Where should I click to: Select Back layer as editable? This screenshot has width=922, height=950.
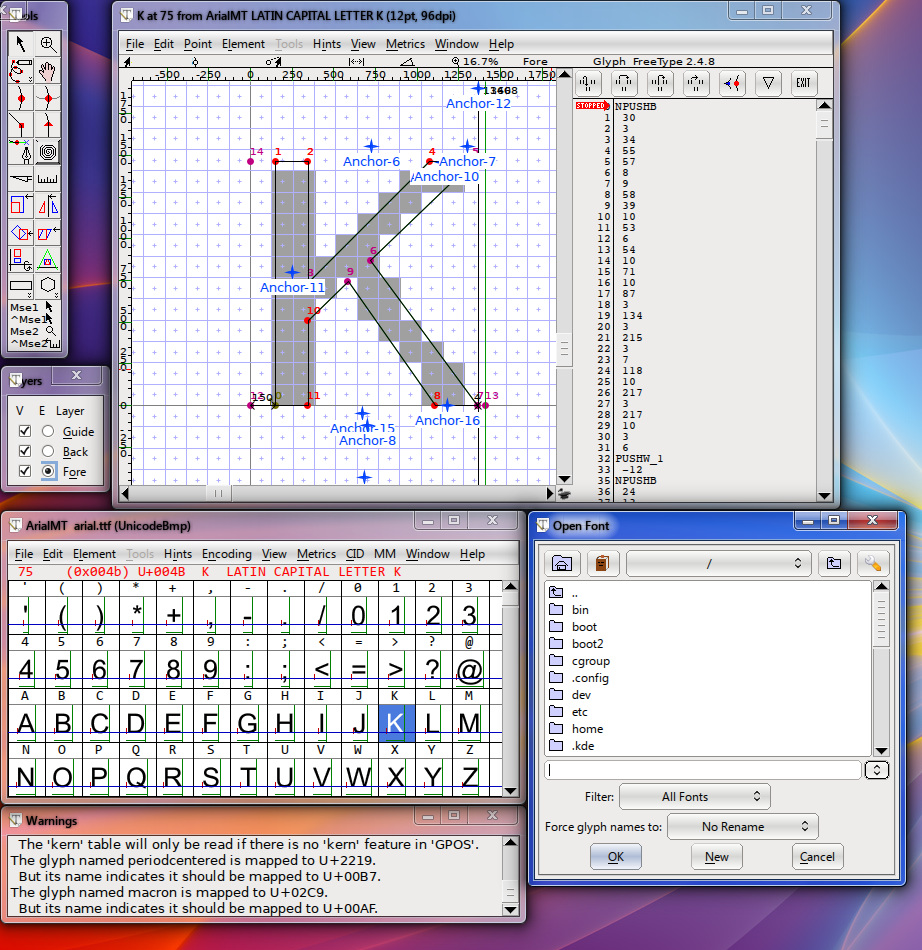[48, 452]
